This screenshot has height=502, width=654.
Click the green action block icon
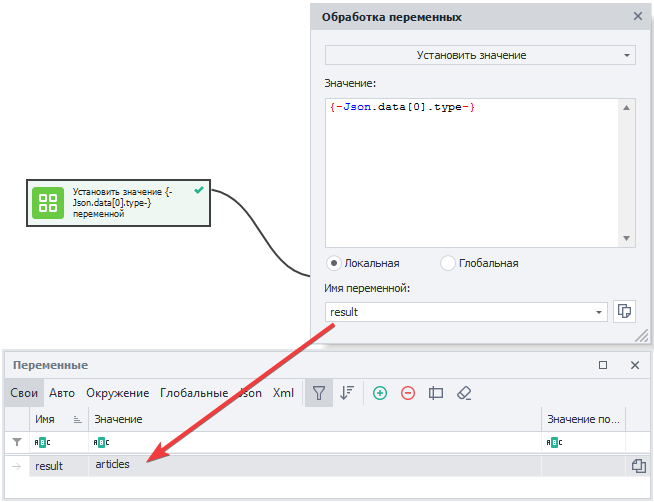[x=47, y=202]
